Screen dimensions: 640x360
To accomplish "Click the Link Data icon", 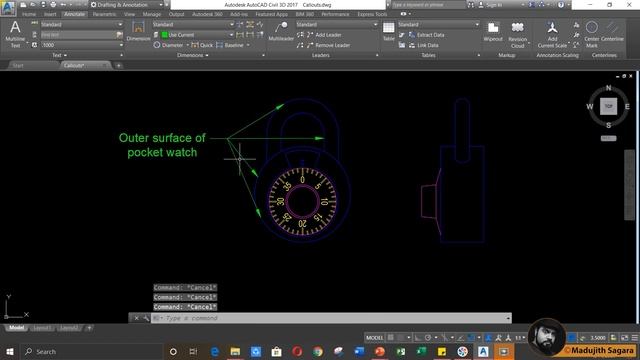I will [412, 45].
